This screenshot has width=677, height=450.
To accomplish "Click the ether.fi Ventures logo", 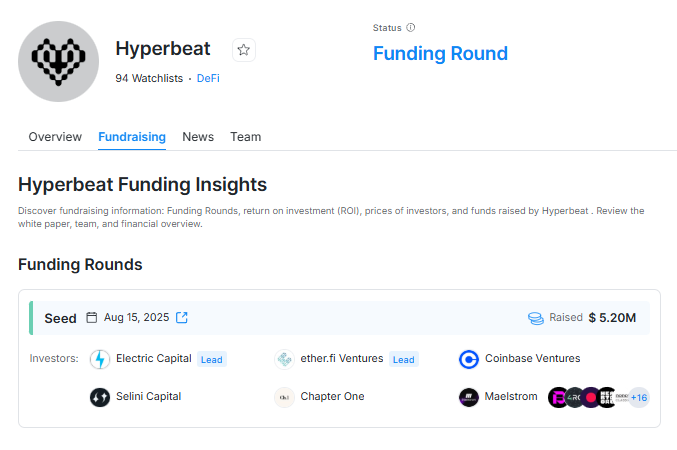I will coord(285,359).
